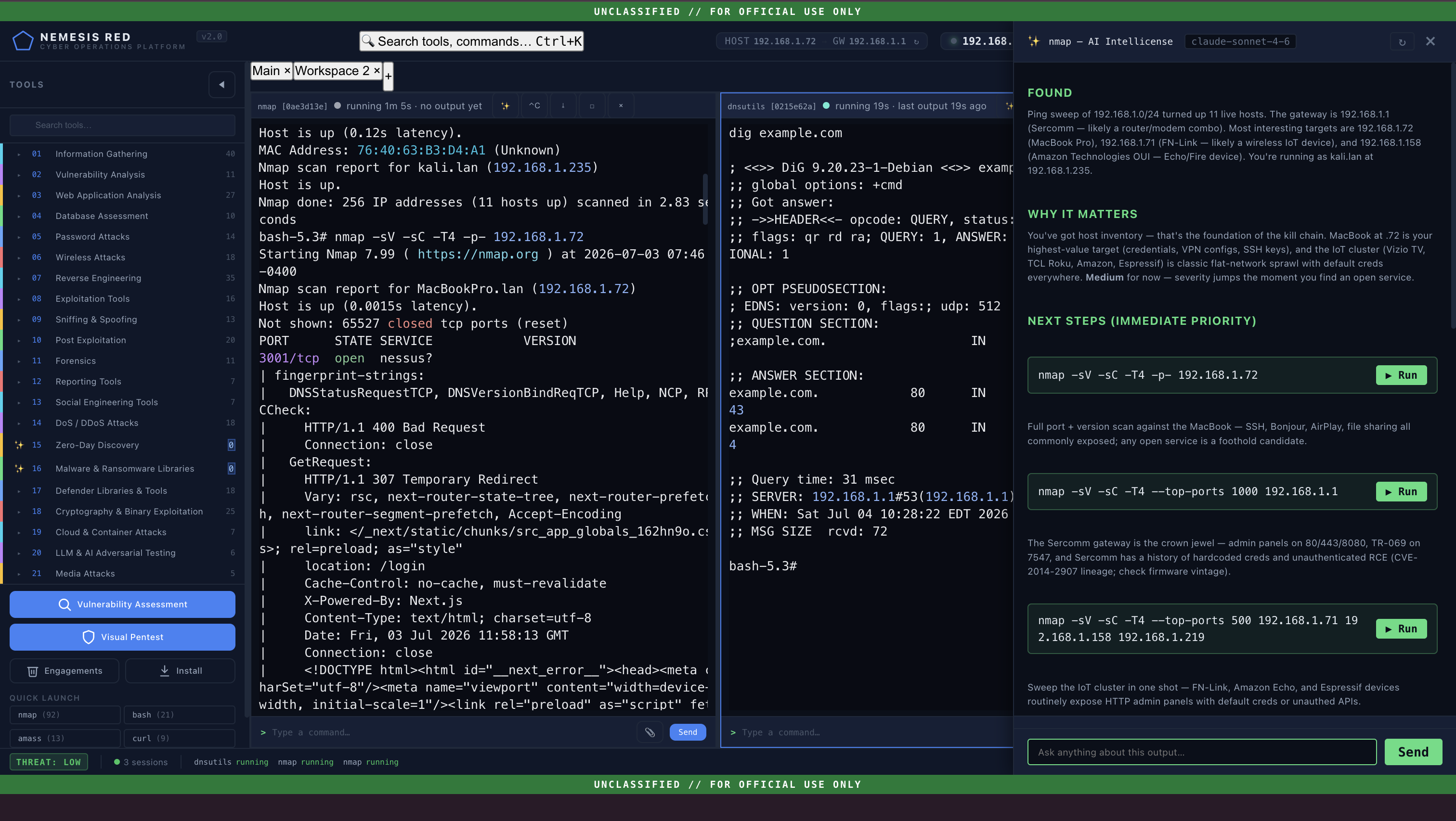
Task: Focus Ask anything about this output field
Action: pos(1202,753)
